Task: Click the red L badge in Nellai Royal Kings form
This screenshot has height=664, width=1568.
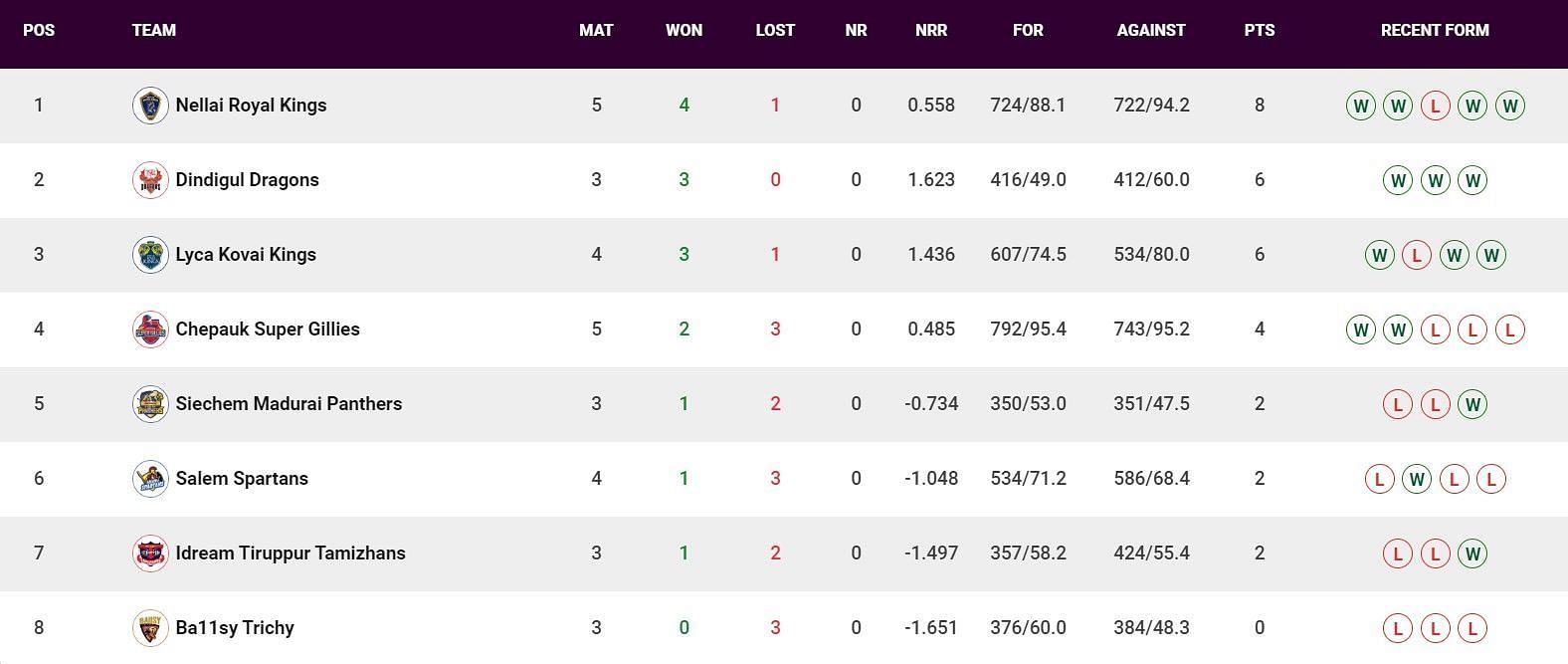Action: click(x=1435, y=106)
